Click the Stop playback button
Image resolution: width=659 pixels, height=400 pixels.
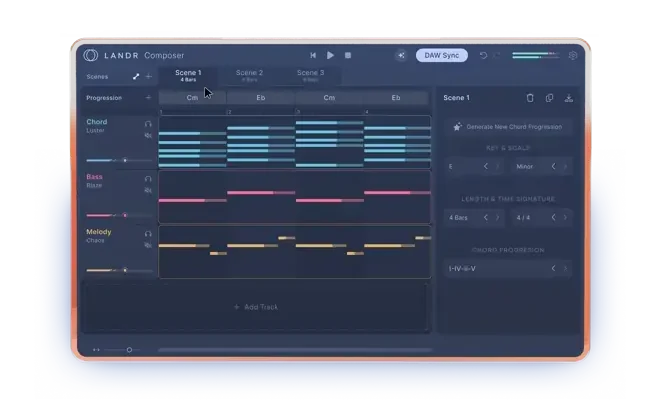pyautogui.click(x=347, y=56)
